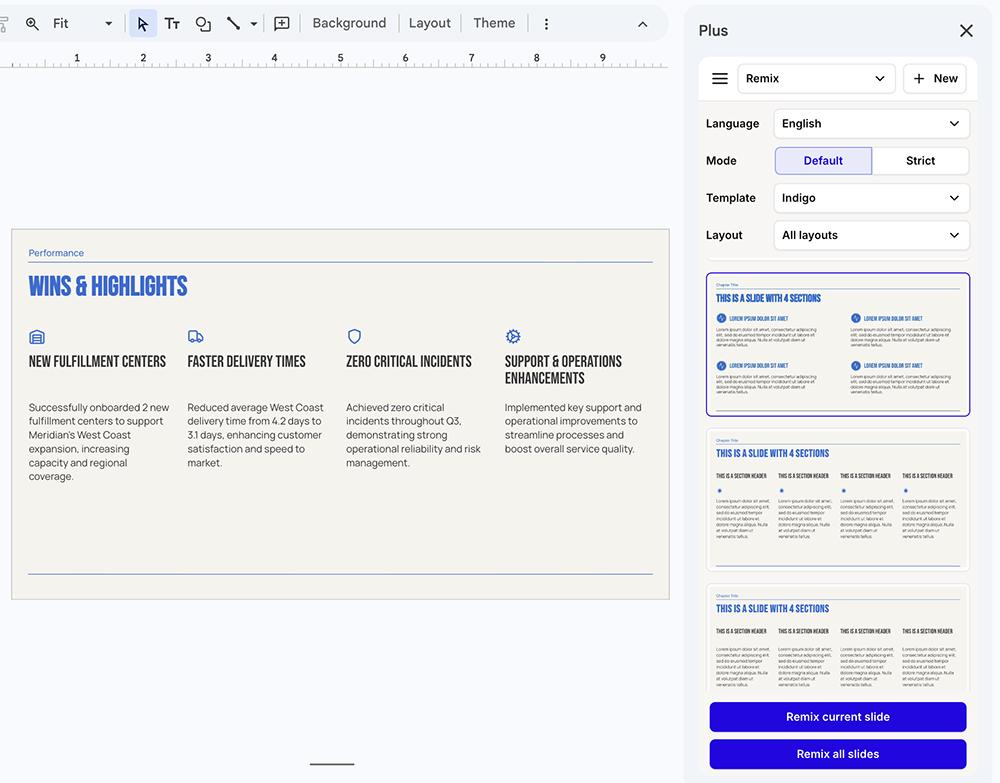Image resolution: width=1000 pixels, height=783 pixels.
Task: Click the fulfillment center building icon
Action: point(37,337)
